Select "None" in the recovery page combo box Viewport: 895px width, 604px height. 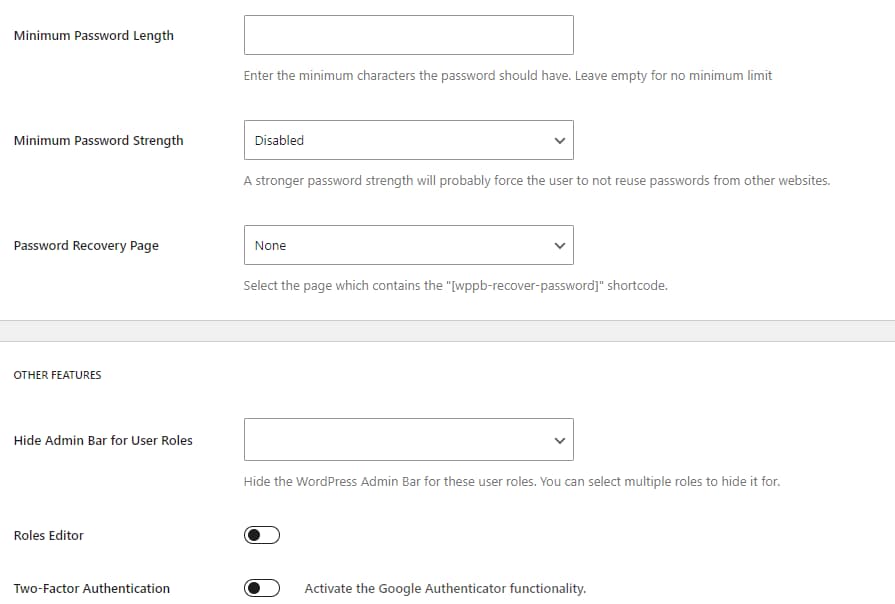[408, 245]
